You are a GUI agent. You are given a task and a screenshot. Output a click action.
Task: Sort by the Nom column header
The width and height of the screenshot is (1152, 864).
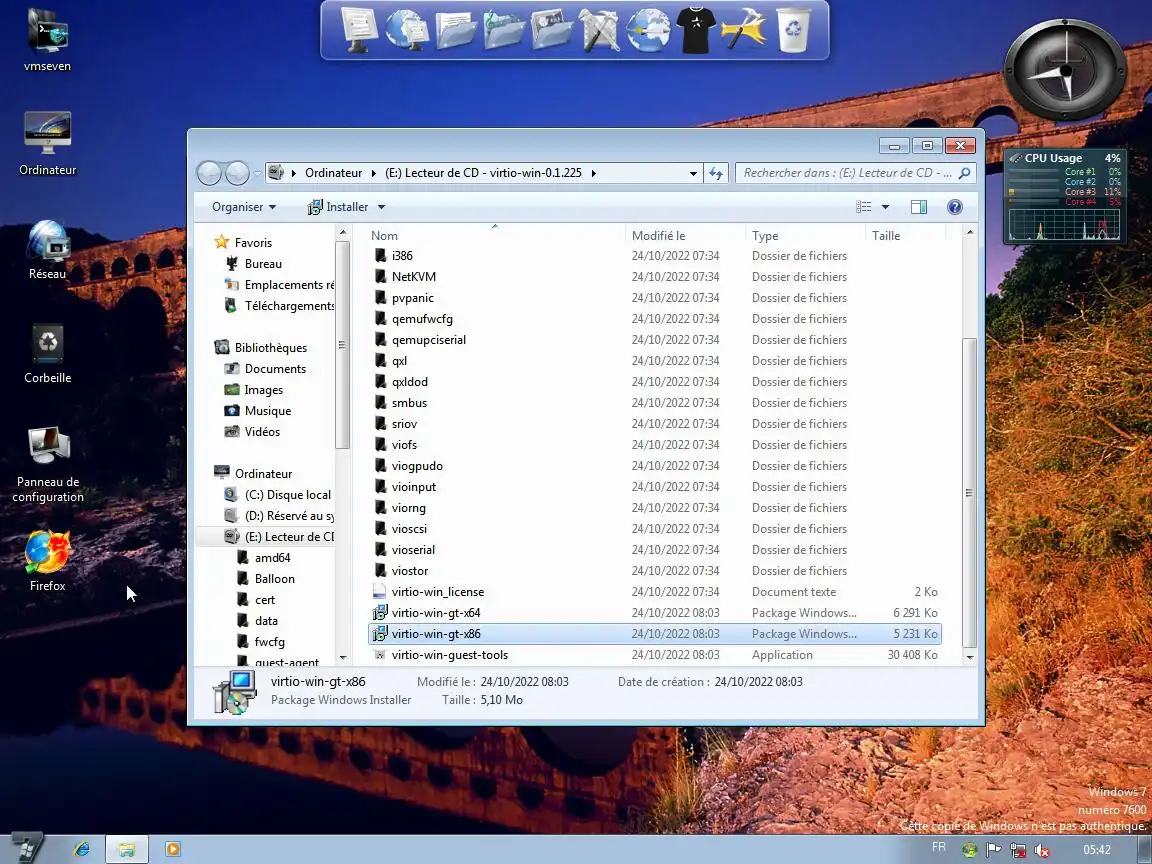(x=495, y=236)
